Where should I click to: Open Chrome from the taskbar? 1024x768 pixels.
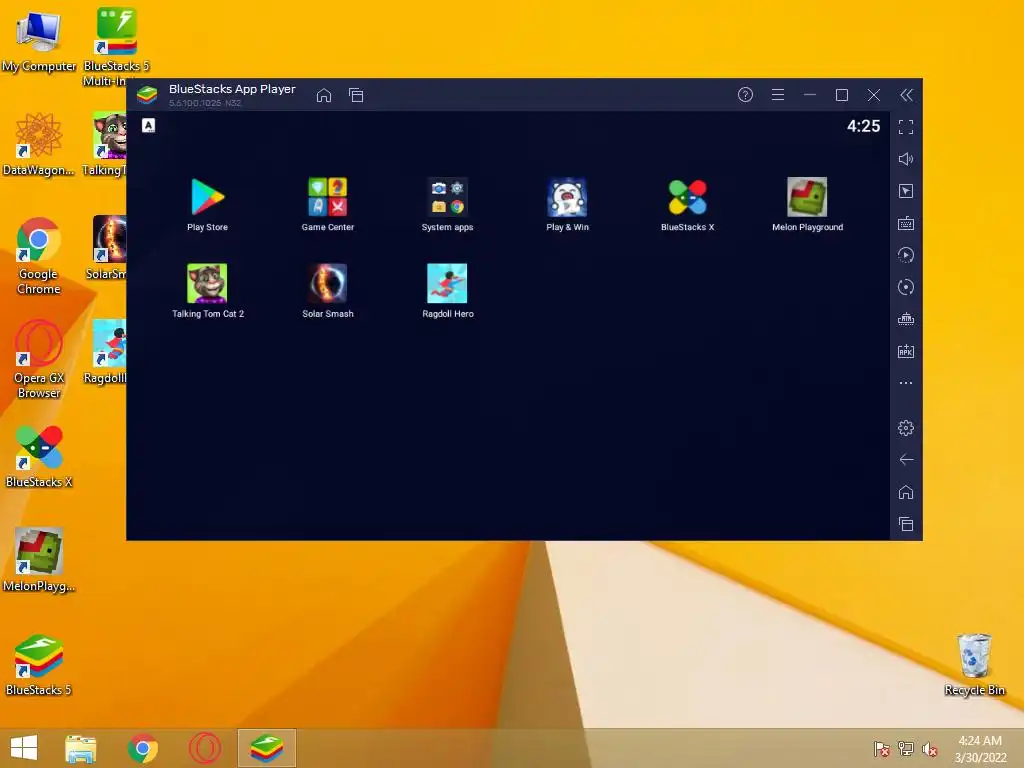(143, 748)
